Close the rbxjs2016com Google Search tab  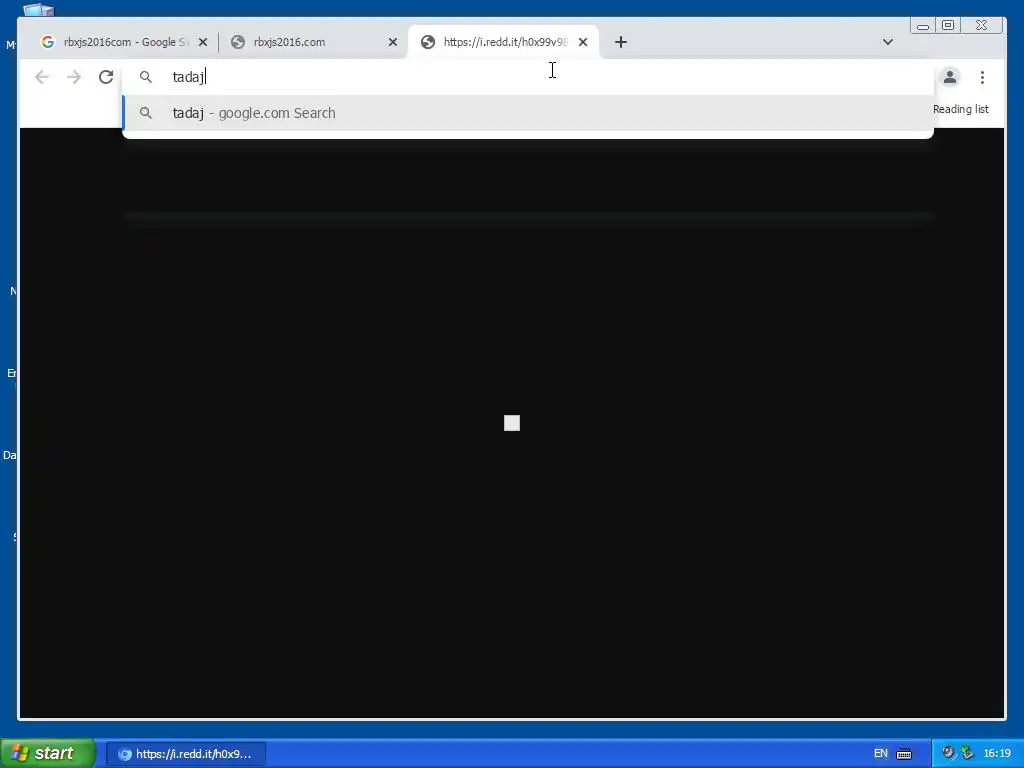[x=202, y=42]
